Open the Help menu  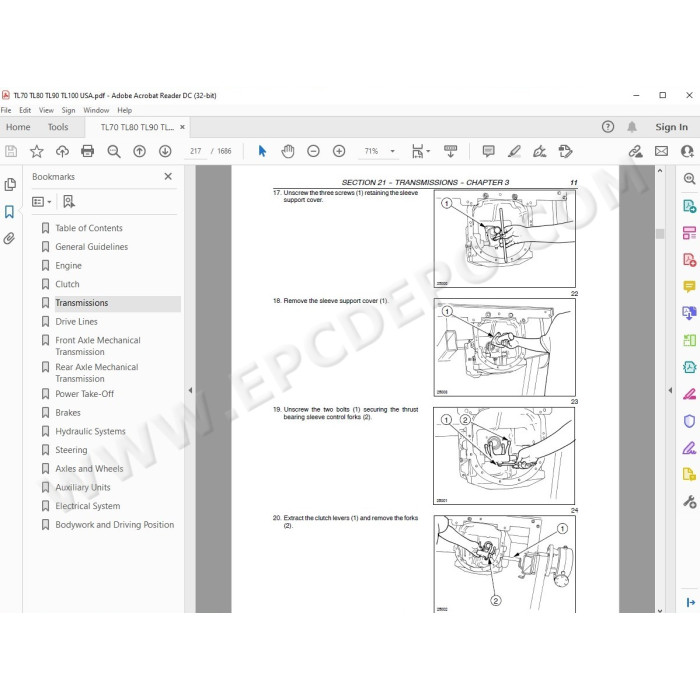click(x=125, y=110)
